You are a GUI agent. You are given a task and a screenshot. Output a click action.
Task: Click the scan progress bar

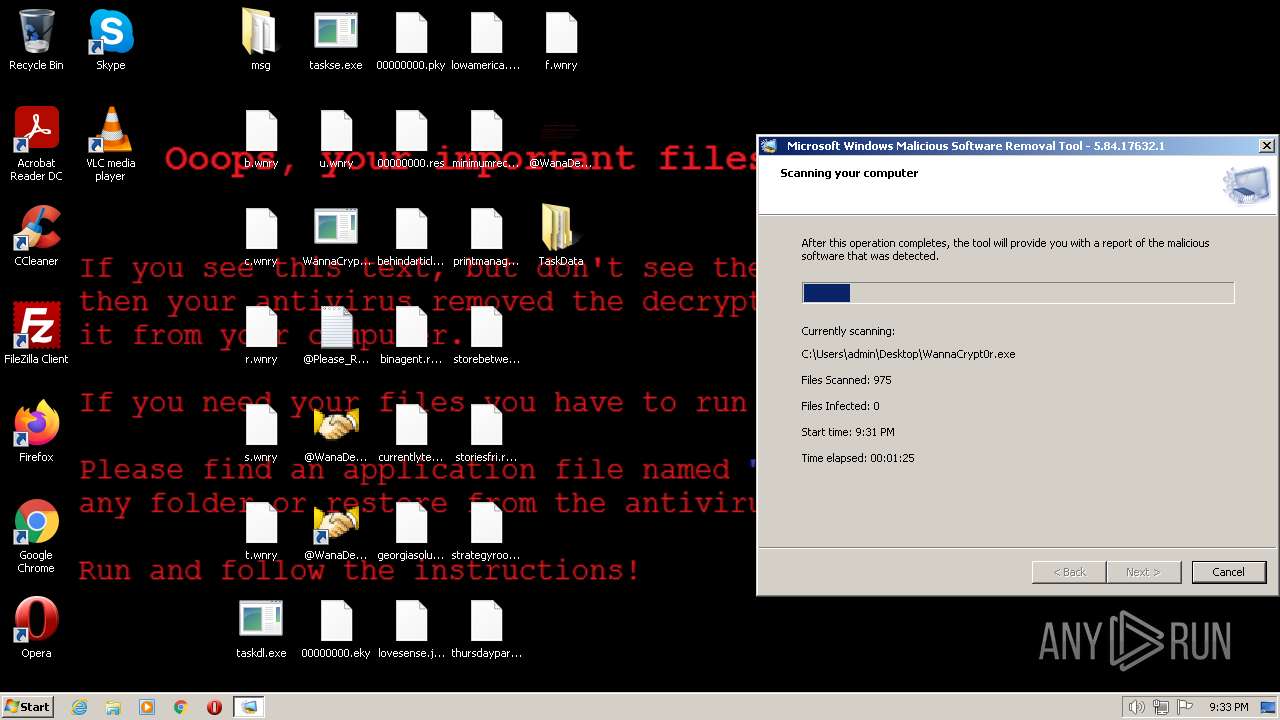click(x=1018, y=292)
